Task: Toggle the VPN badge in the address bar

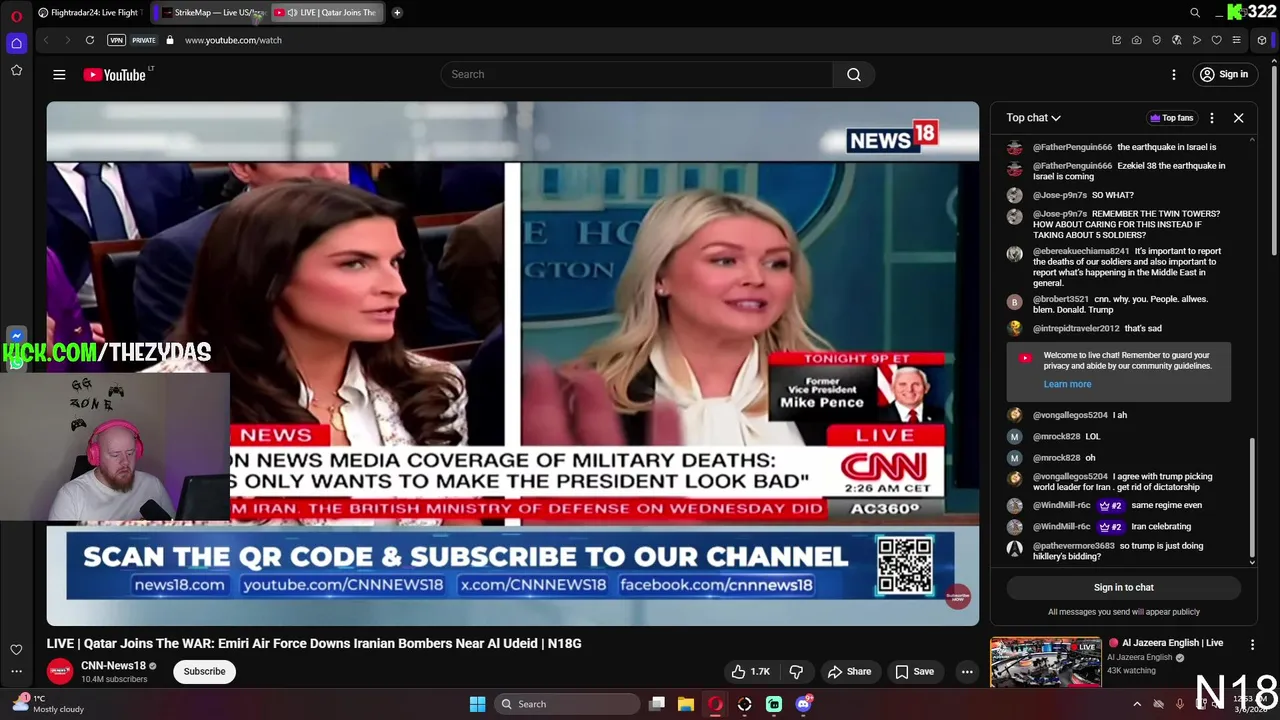Action: coord(116,40)
